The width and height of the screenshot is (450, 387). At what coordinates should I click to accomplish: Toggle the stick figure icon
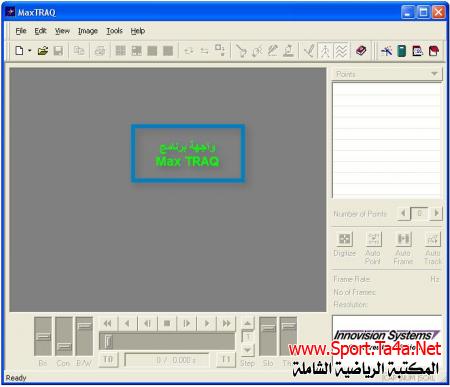coord(325,51)
